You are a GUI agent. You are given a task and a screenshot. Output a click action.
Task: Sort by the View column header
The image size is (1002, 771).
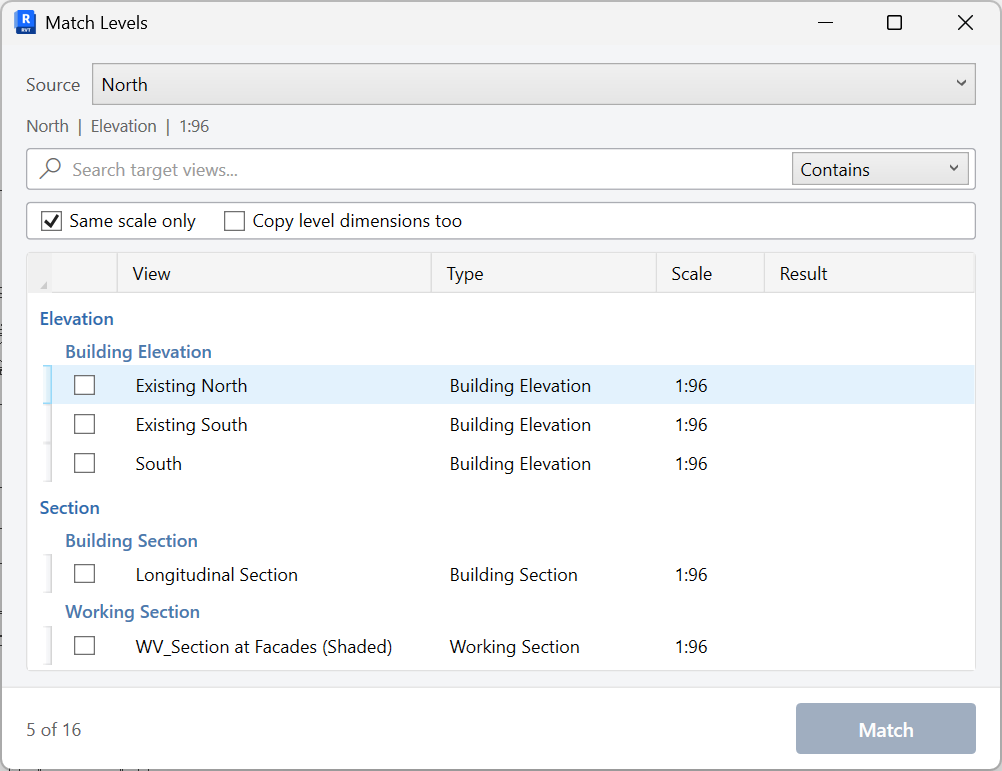[274, 273]
